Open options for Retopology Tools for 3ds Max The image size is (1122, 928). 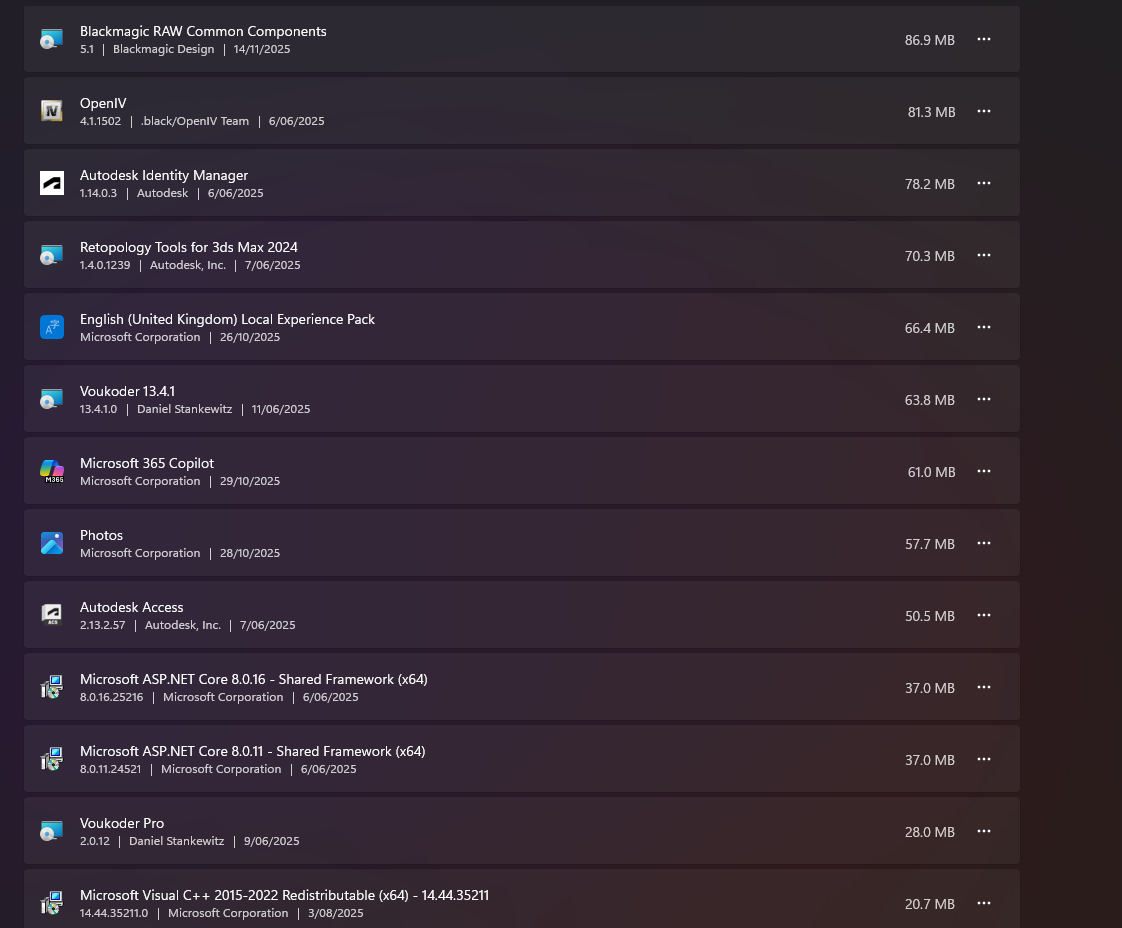(984, 255)
